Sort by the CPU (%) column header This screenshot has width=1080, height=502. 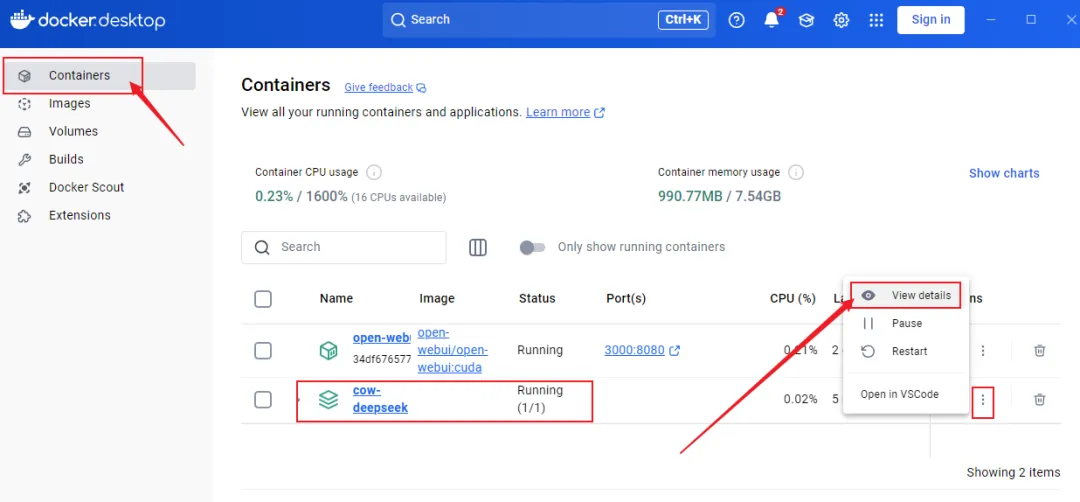[793, 298]
